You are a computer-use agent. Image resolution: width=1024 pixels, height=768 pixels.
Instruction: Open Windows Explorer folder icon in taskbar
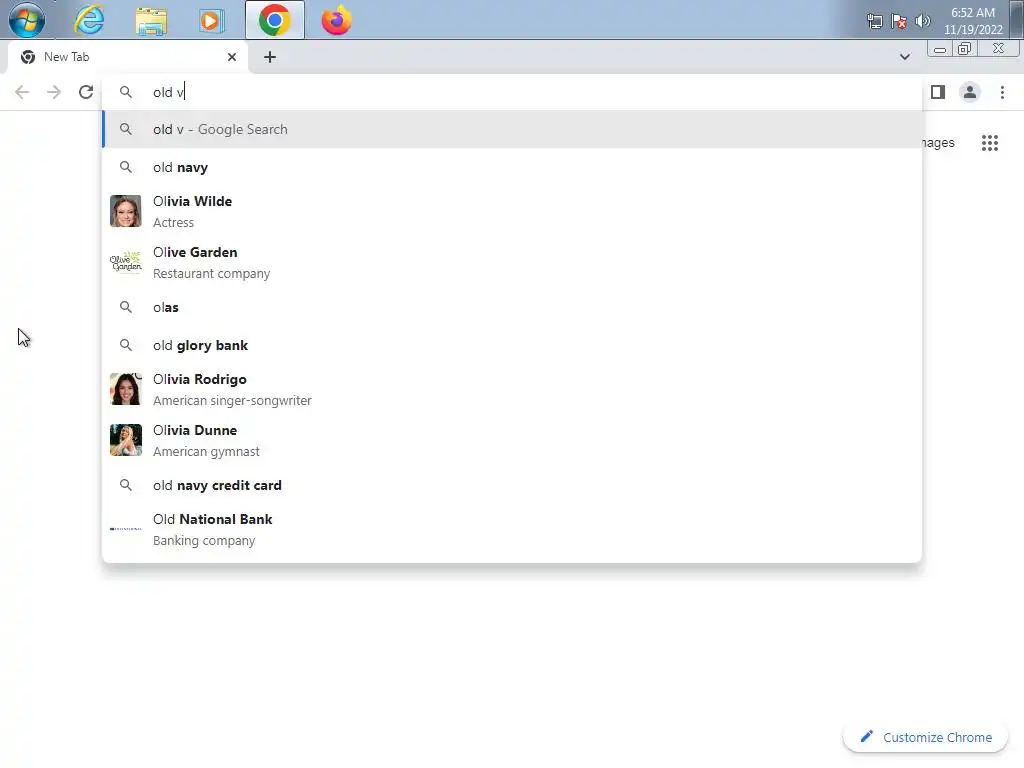tap(151, 21)
